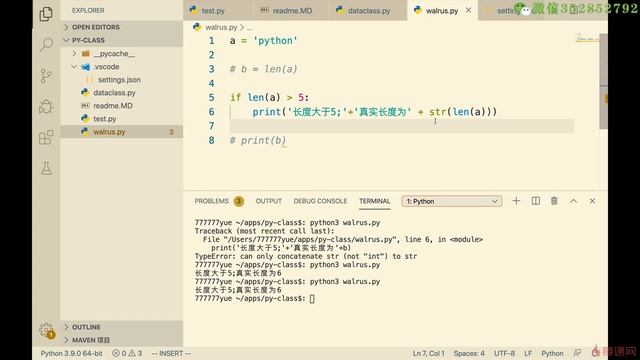Open the OUTPUT panel tab

269,201
